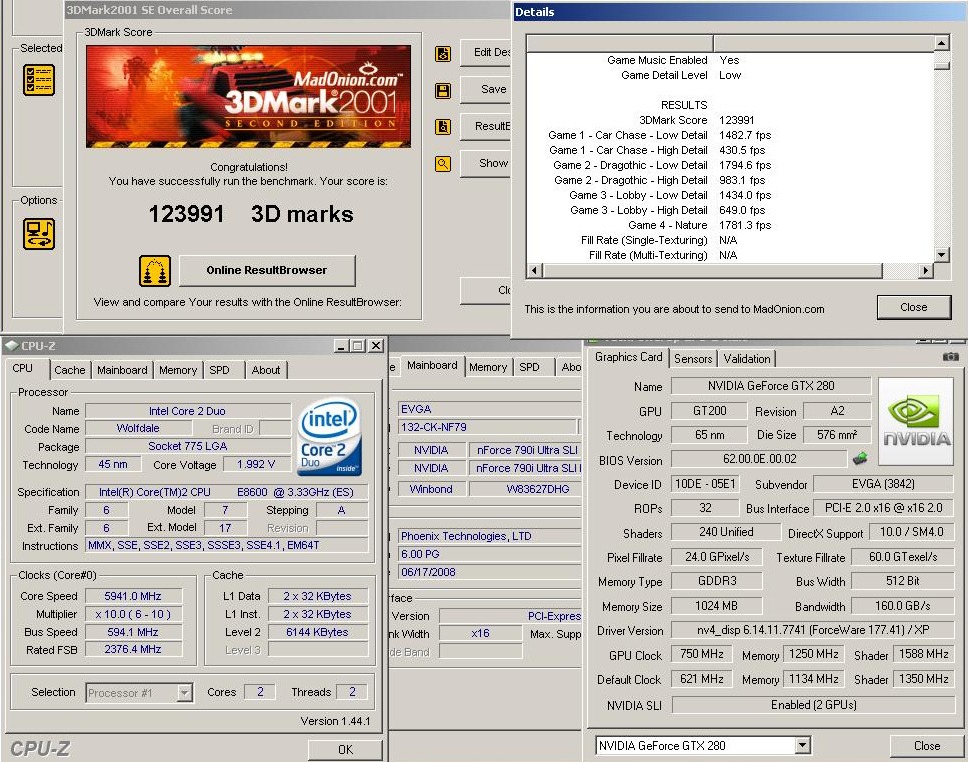
Task: Click the Details horizontal scroll left arrow
Action: [535, 270]
